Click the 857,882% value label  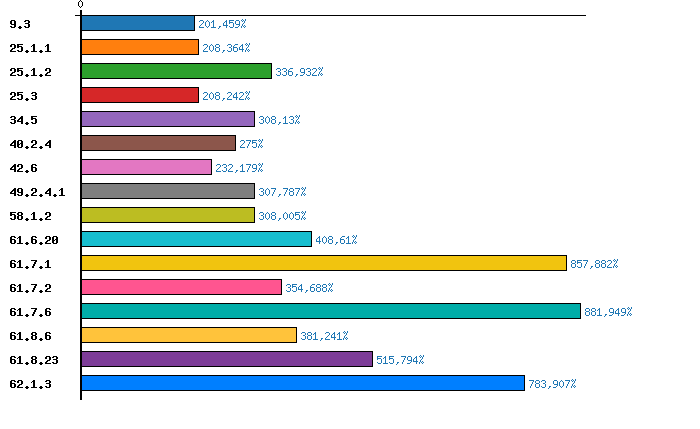[x=594, y=264]
